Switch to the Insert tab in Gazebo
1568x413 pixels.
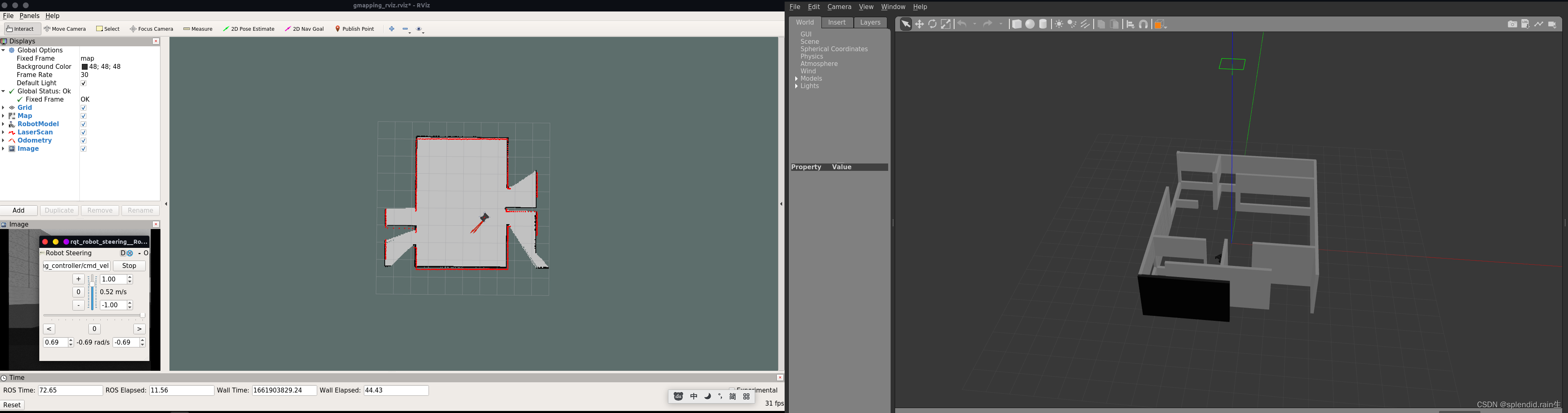coord(837,23)
